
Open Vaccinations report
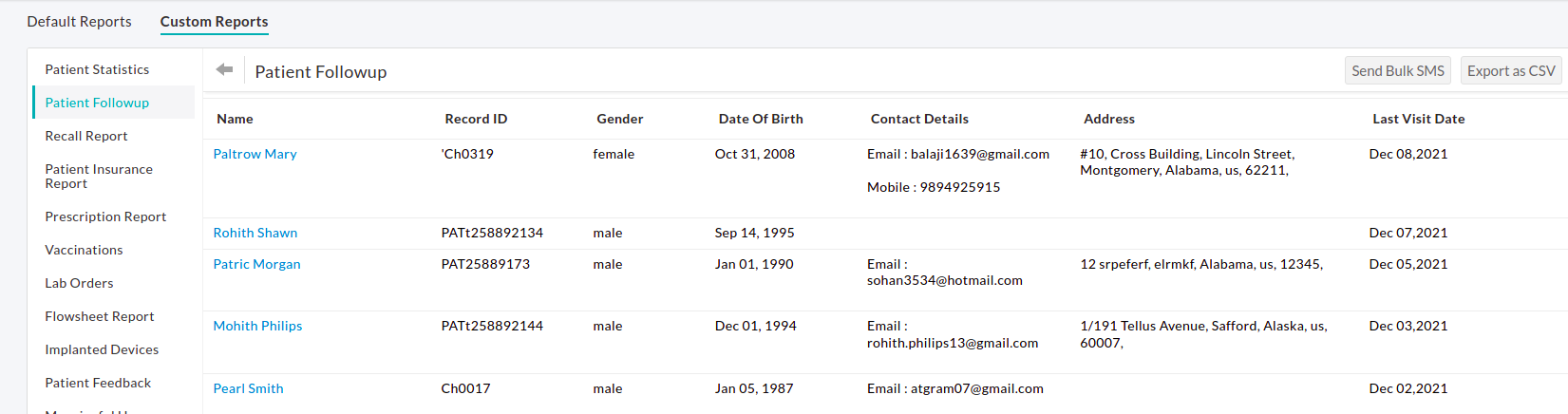pos(84,250)
